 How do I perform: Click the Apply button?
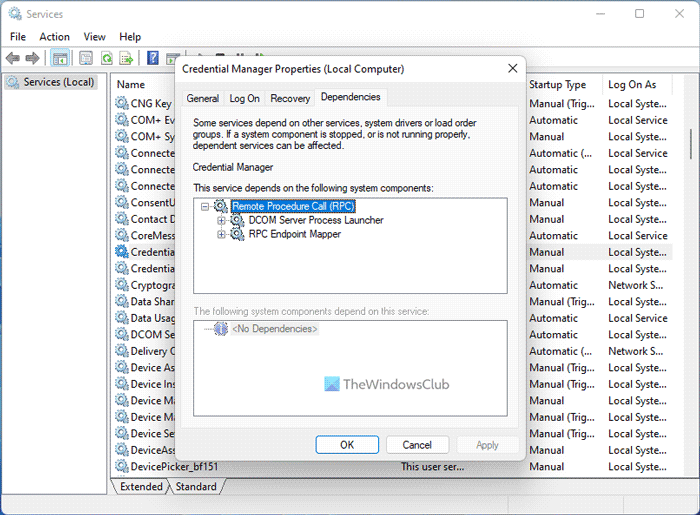[487, 445]
